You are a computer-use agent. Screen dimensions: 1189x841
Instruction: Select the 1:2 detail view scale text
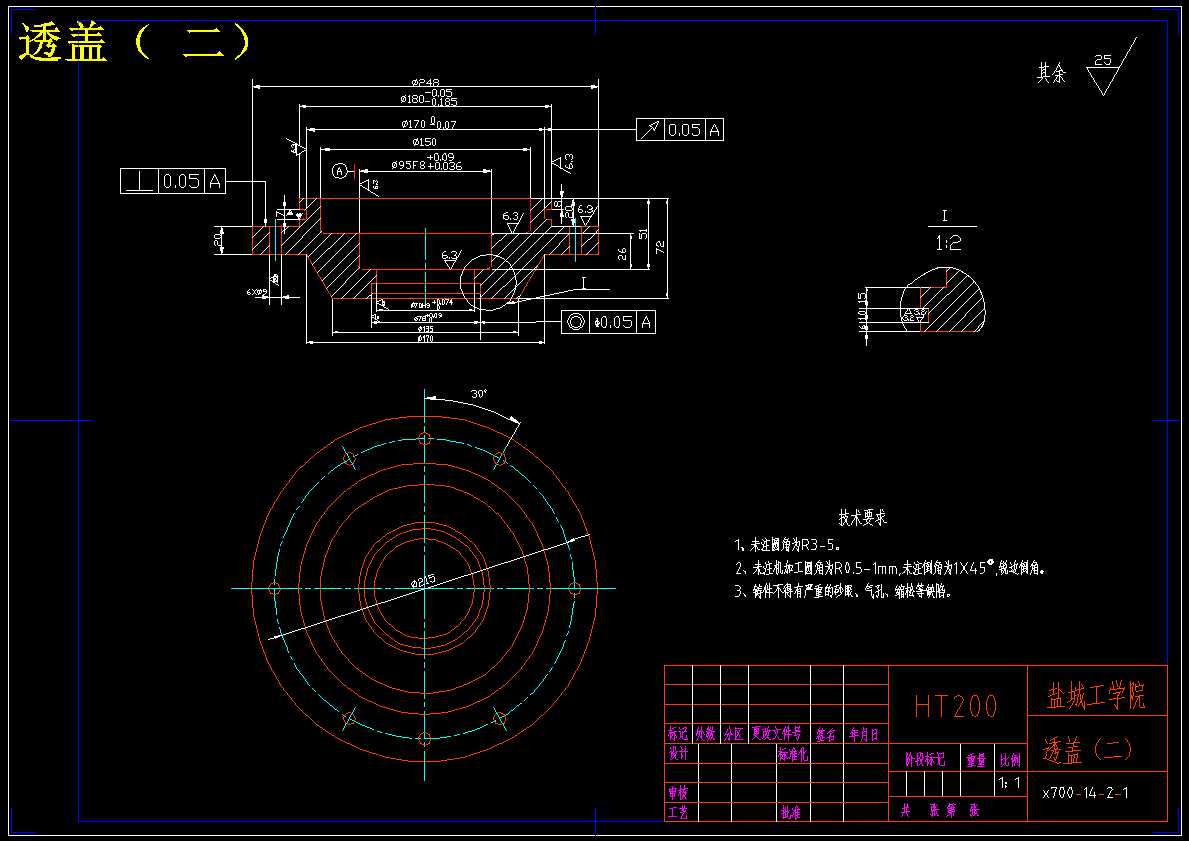948,243
